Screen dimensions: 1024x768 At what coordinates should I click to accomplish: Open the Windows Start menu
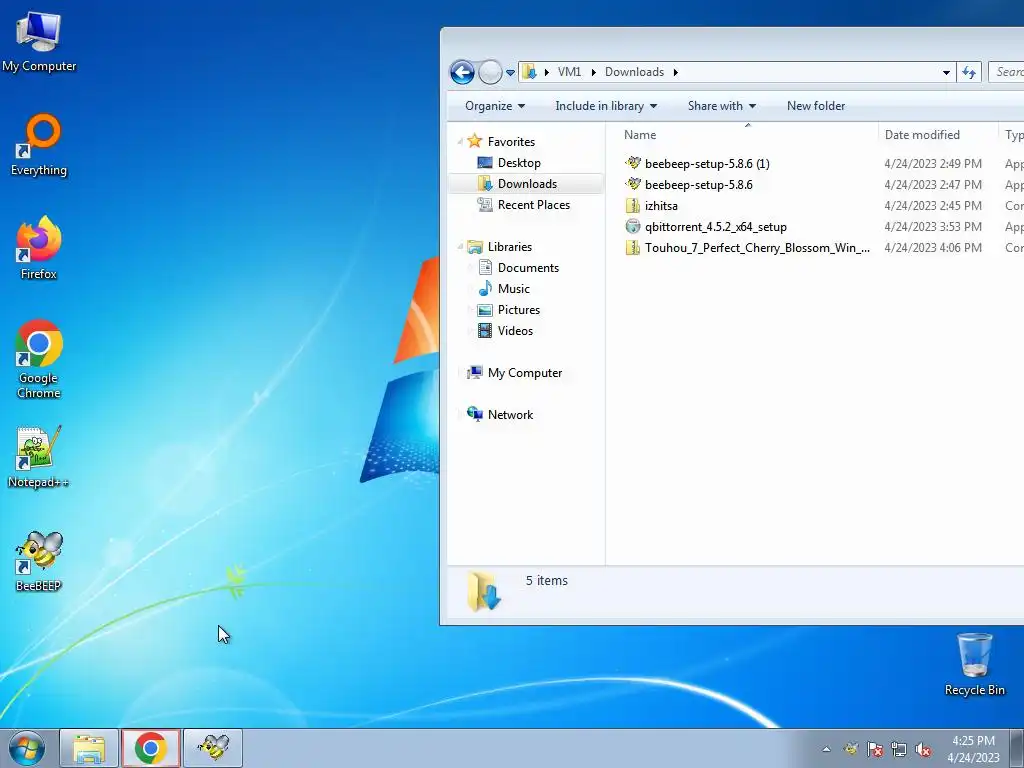coord(27,748)
